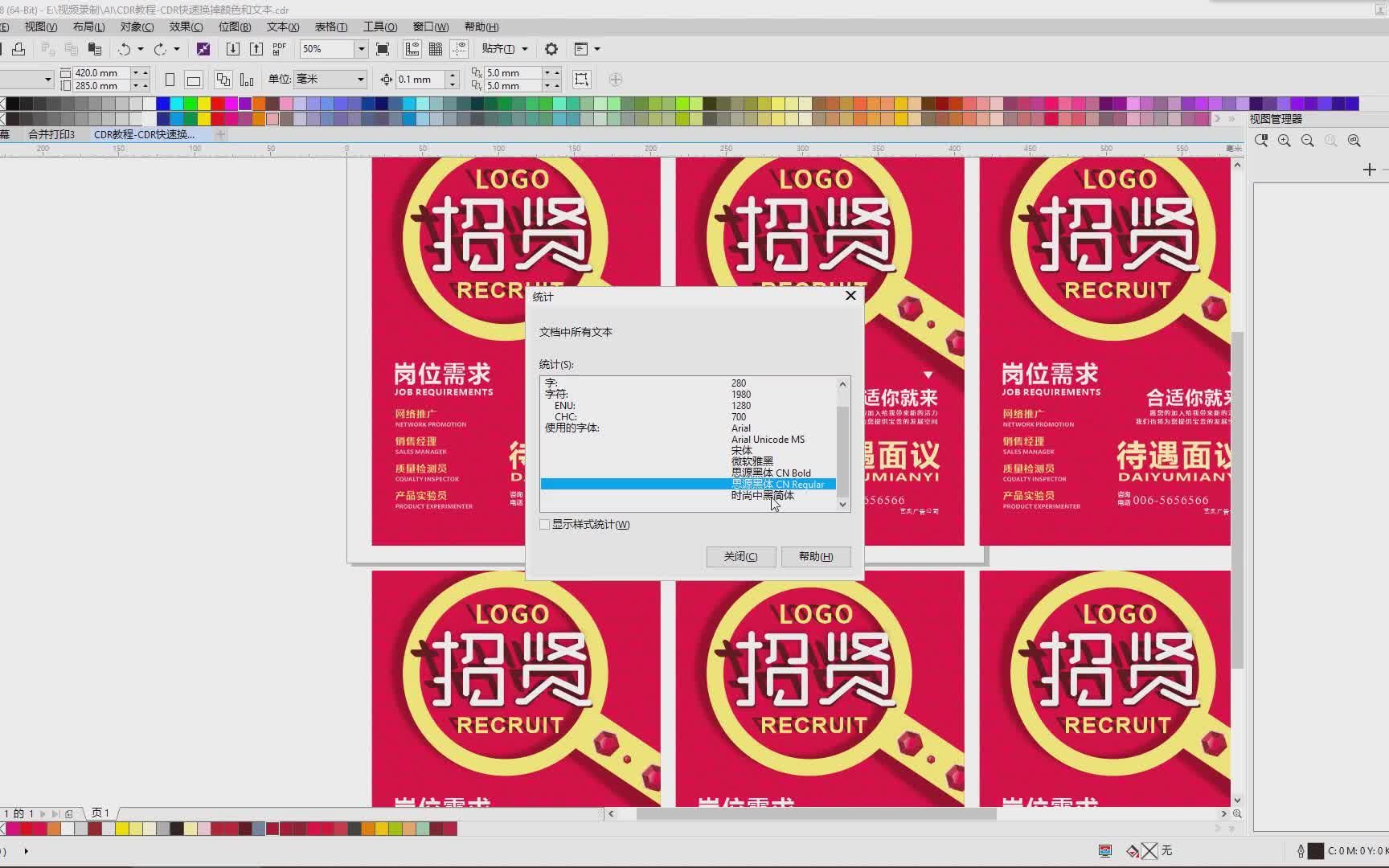Open the page size preset dropdown
Viewport: 1389px width, 868px height.
pos(48,80)
